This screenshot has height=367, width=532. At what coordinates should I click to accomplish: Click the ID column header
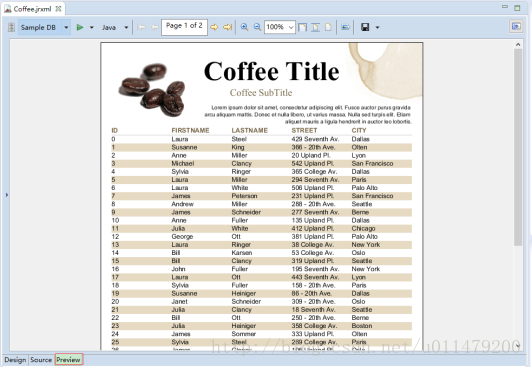click(115, 130)
